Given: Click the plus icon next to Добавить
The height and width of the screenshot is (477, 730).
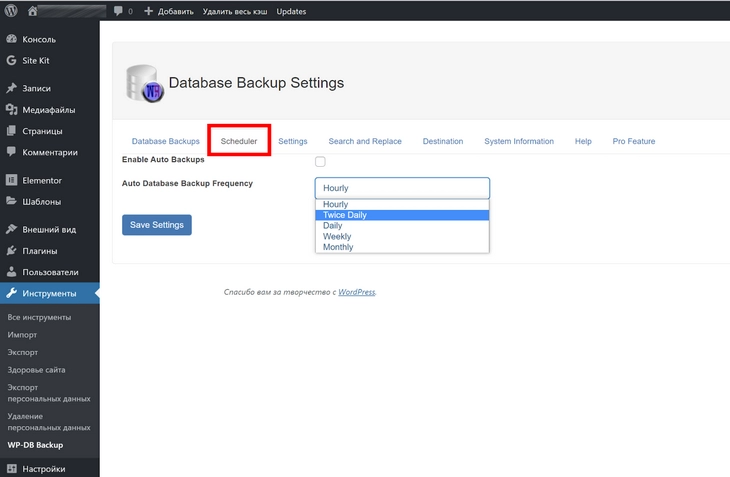Looking at the screenshot, I should [149, 11].
